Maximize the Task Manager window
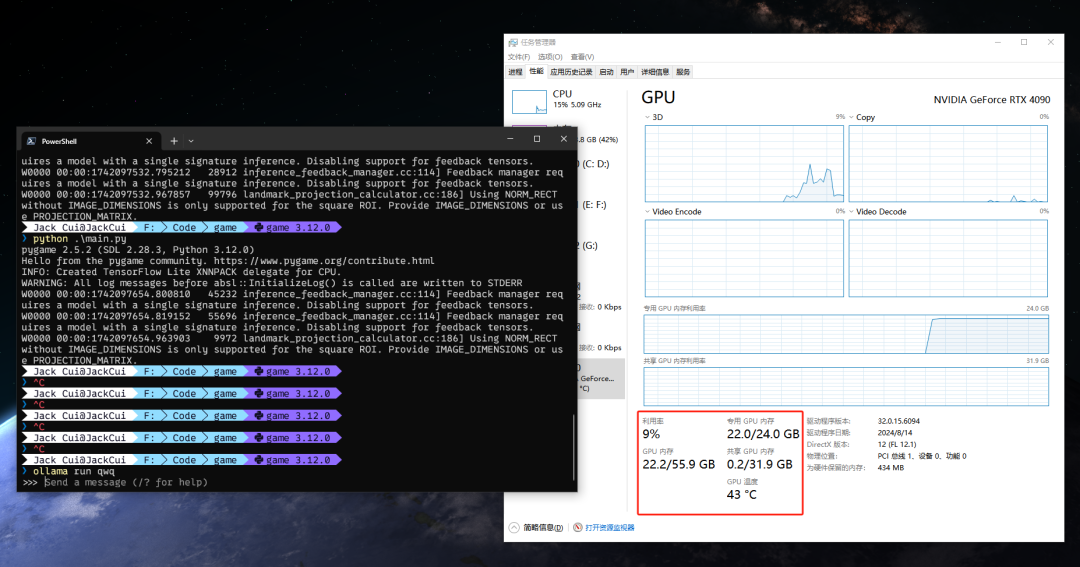The height and width of the screenshot is (567, 1080). click(x=1024, y=42)
